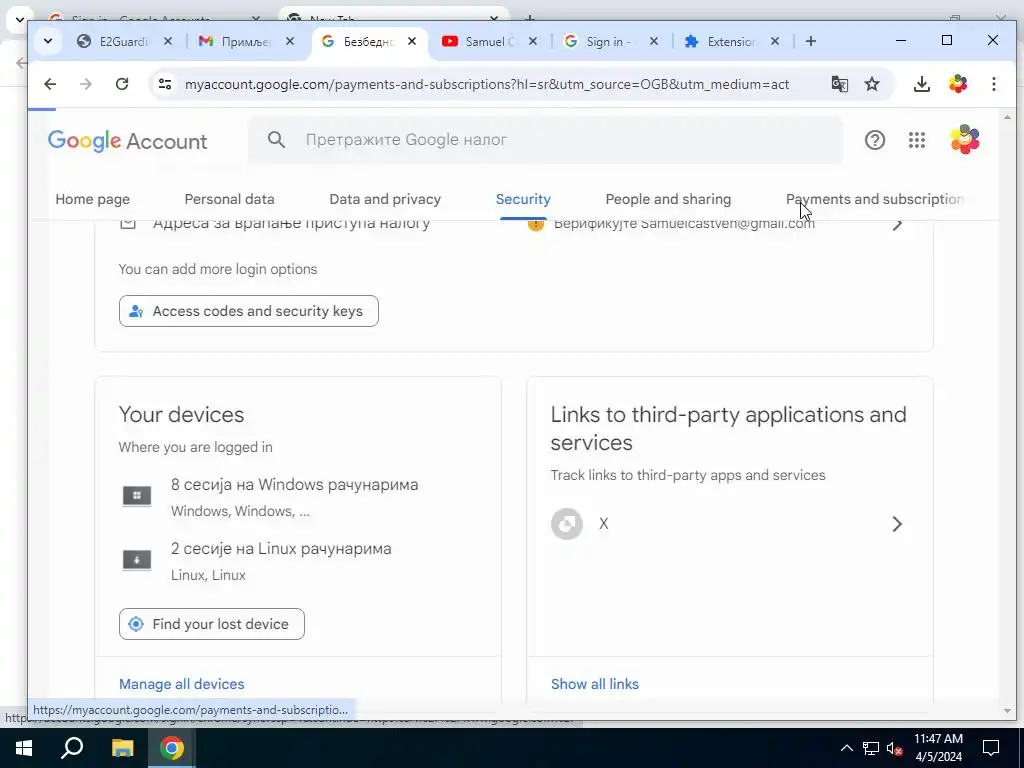Click the X third-party app icon
Viewport: 1024px width, 768px height.
(x=567, y=524)
